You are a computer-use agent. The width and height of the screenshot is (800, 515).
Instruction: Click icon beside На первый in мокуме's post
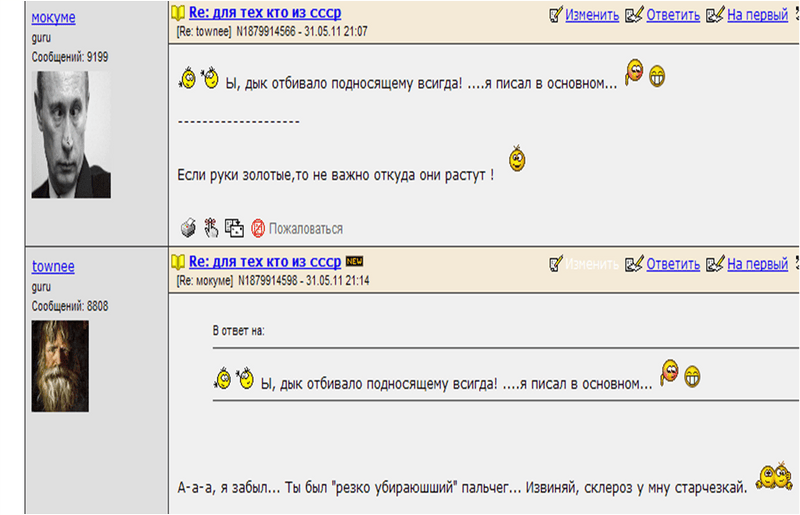click(x=715, y=14)
